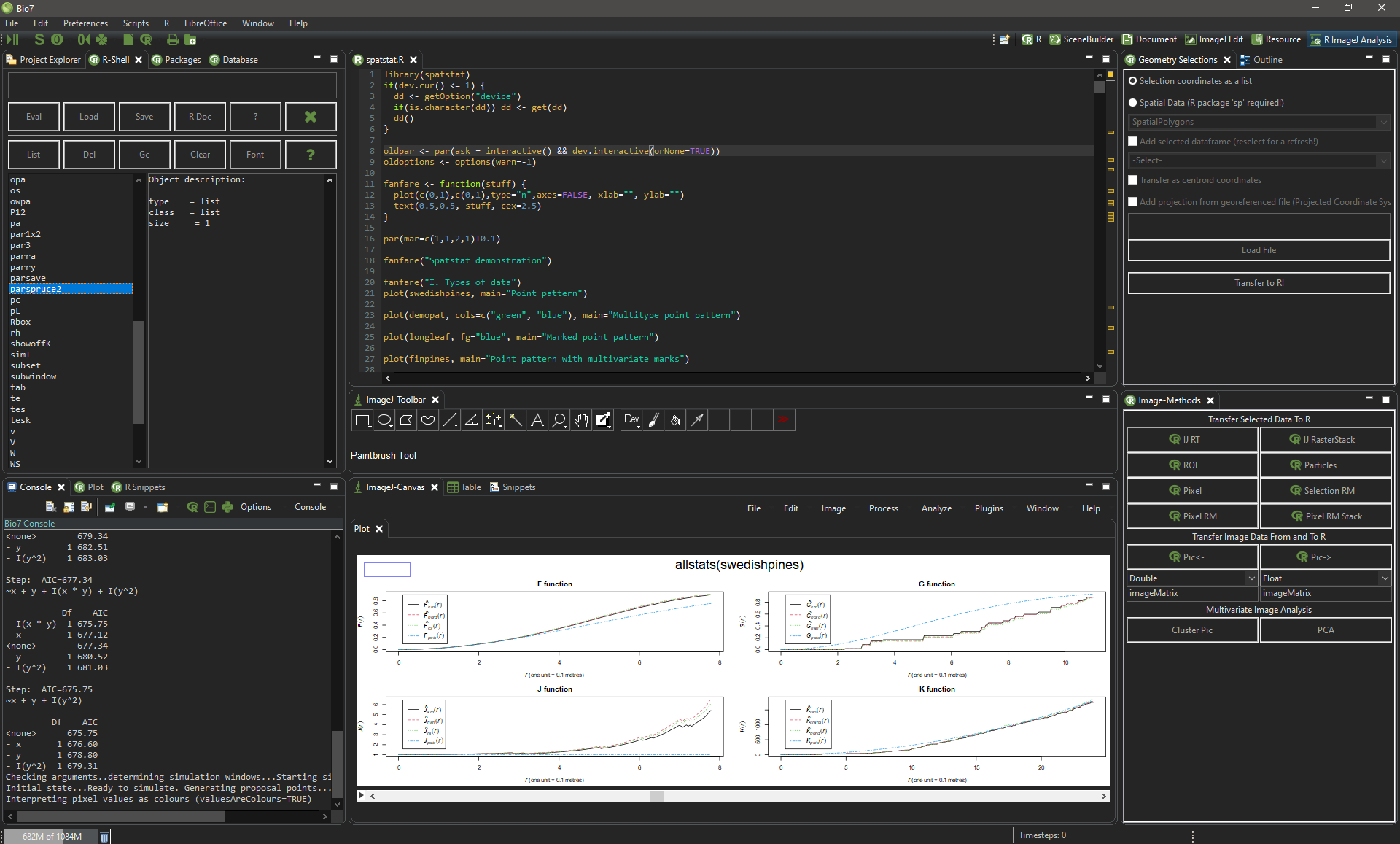This screenshot has height=844, width=1400.
Task: Select parspruce2 in the object list
Action: coord(70,289)
